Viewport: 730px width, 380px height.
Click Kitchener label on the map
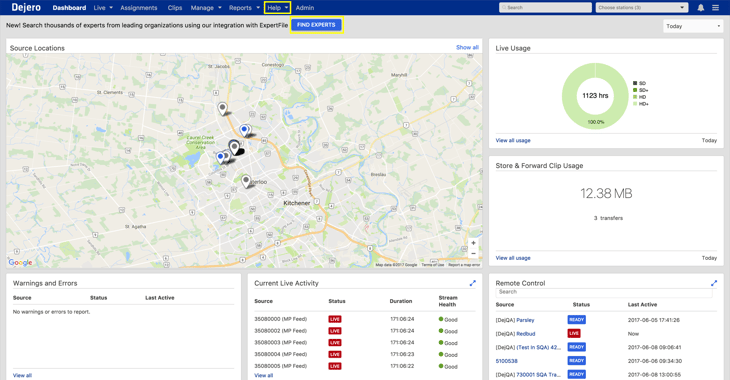click(x=297, y=203)
